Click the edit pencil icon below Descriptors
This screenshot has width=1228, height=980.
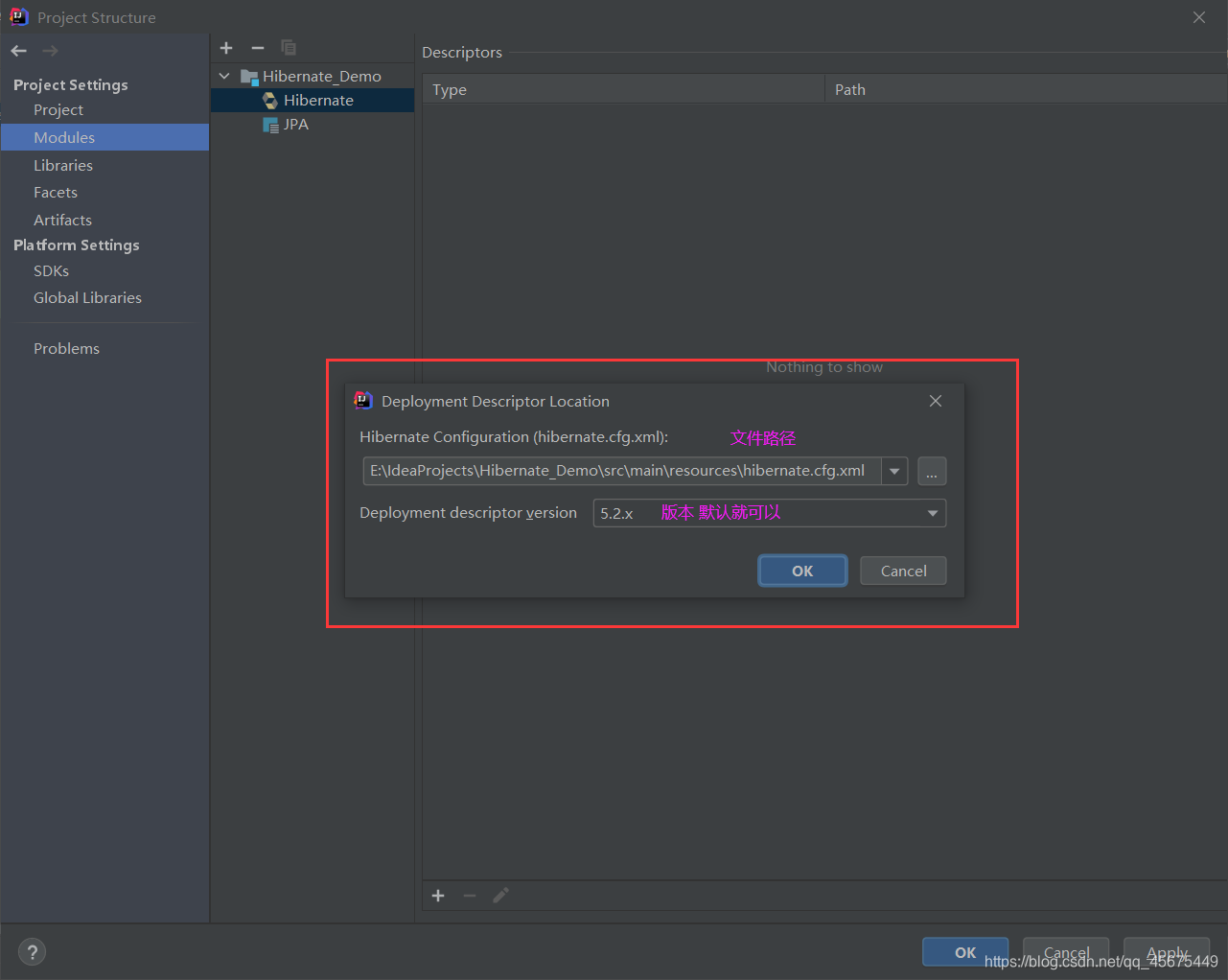click(499, 895)
